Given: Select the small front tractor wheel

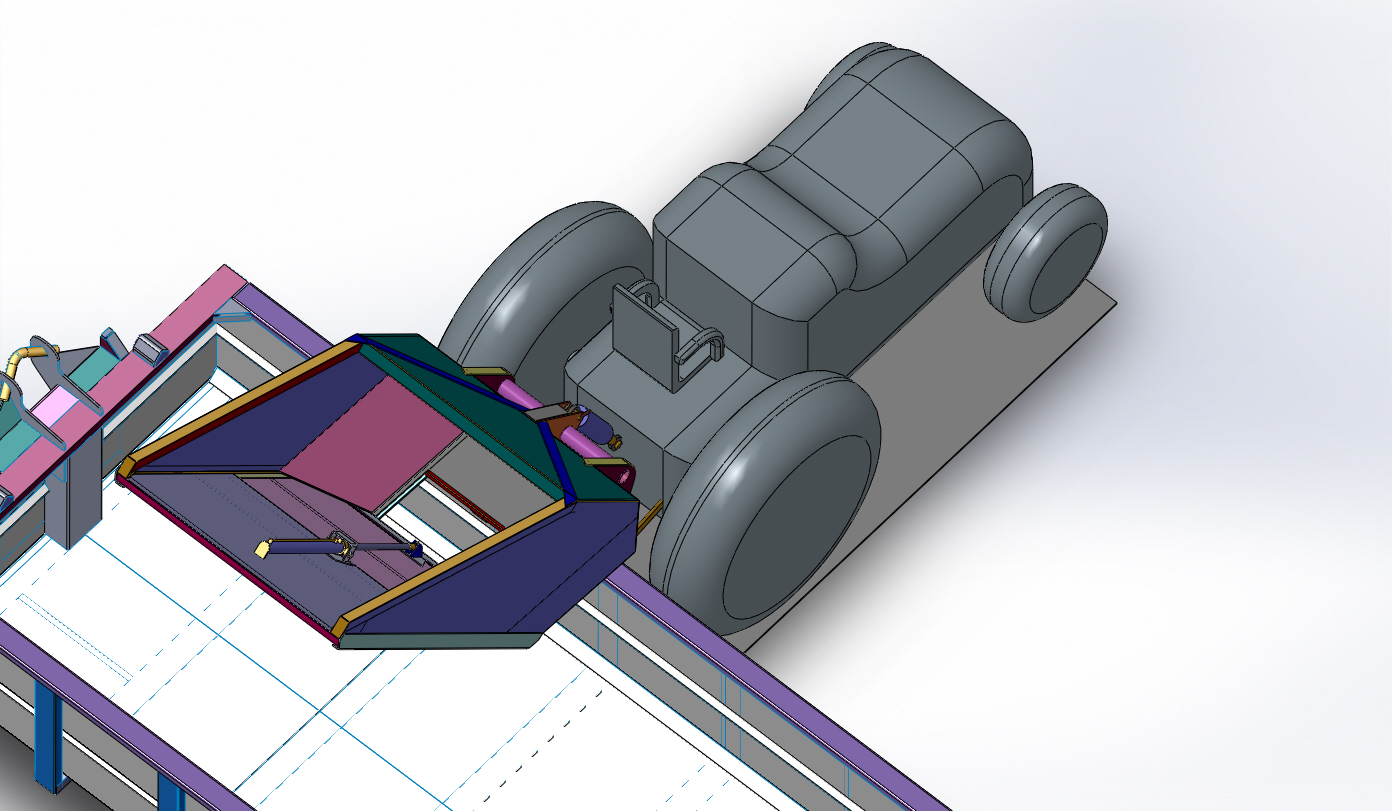Looking at the screenshot, I should pos(1045,252).
